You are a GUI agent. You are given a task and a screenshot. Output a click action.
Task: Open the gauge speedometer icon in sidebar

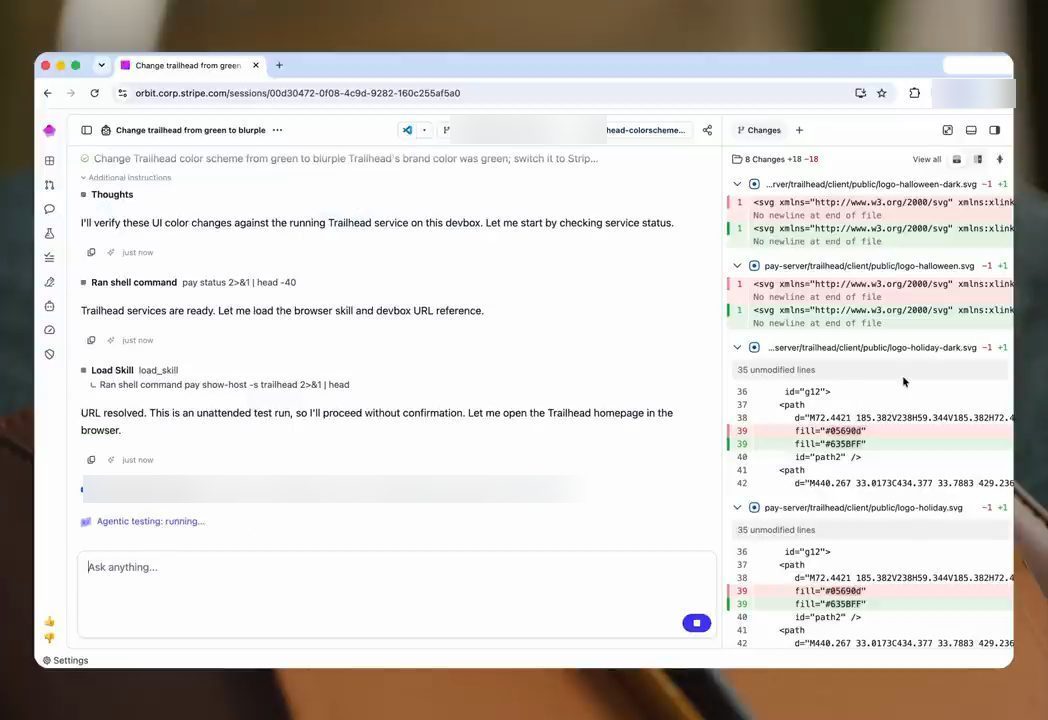pyautogui.click(x=49, y=330)
